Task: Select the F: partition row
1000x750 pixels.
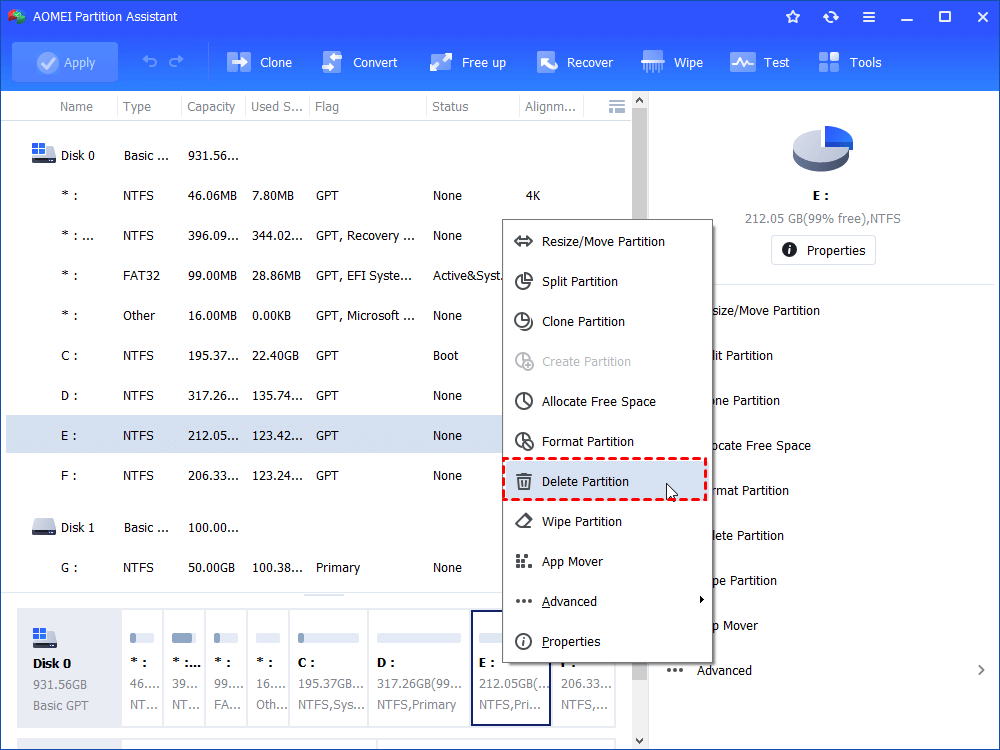Action: (255, 476)
